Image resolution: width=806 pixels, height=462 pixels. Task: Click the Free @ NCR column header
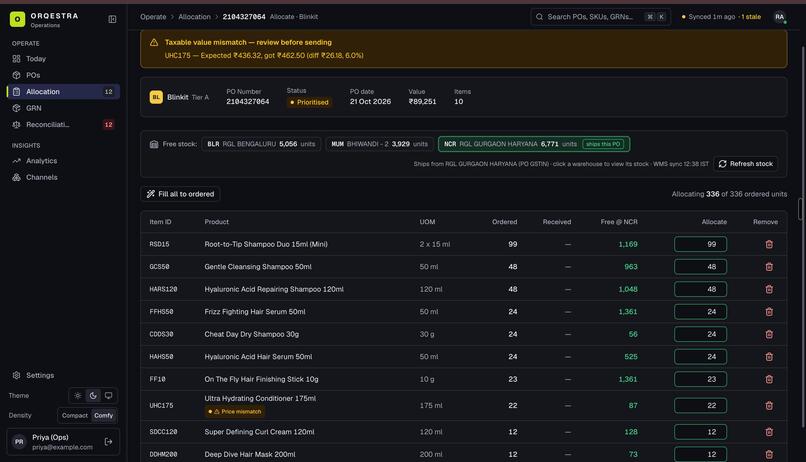point(619,222)
